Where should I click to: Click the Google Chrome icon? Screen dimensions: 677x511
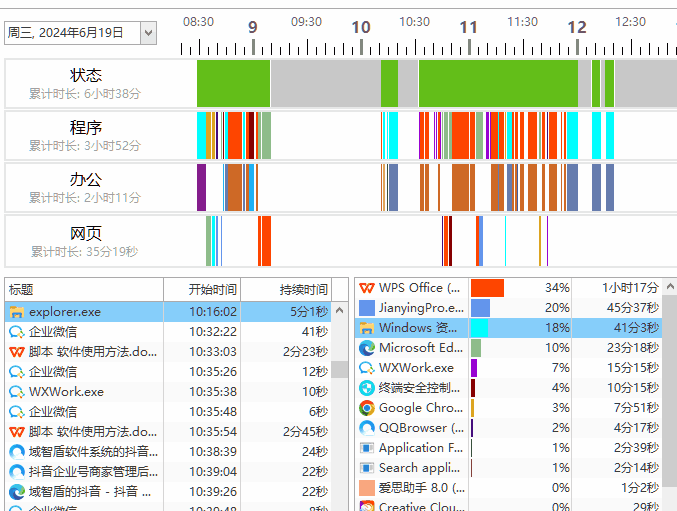[x=367, y=408]
